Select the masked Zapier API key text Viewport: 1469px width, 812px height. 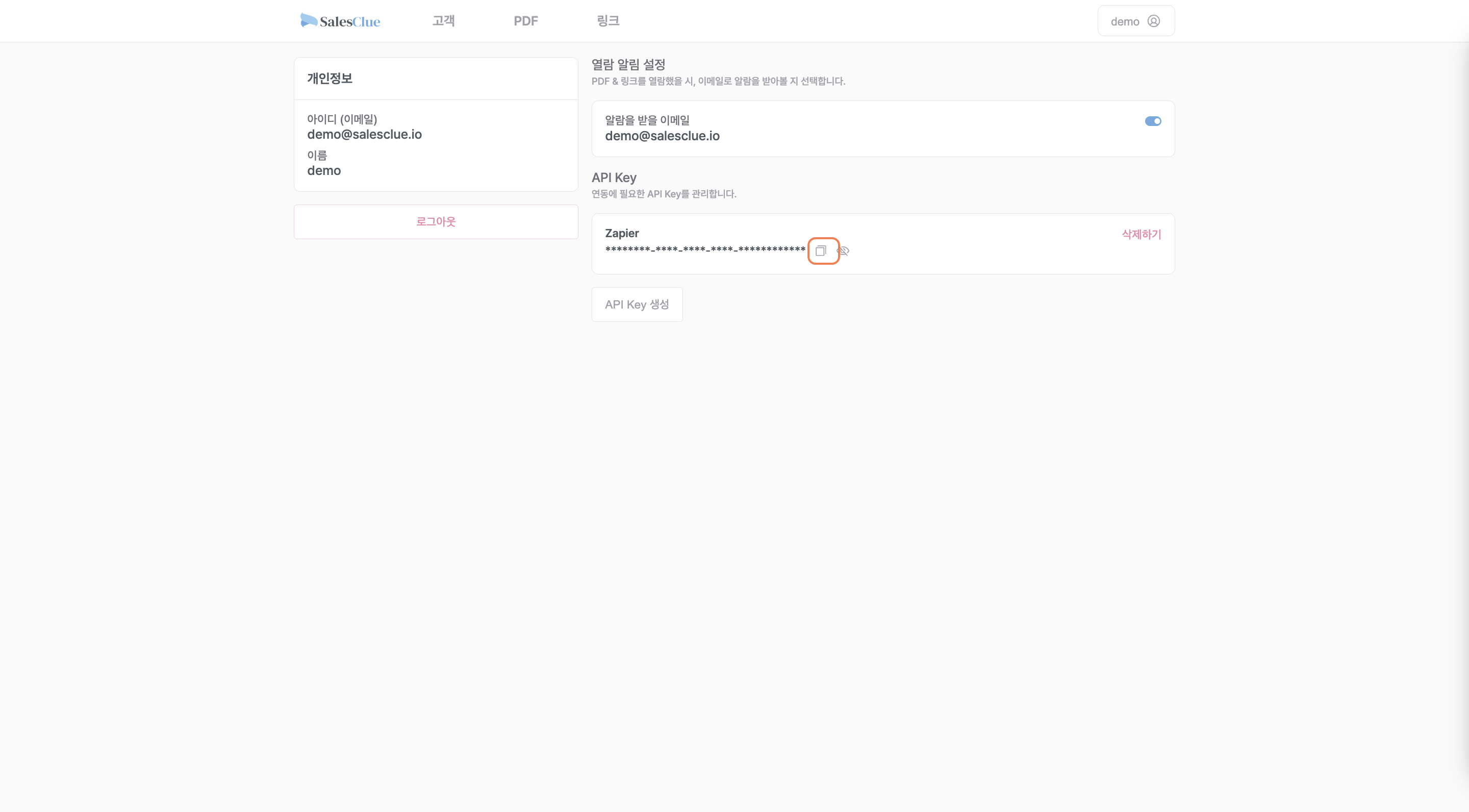[705, 250]
